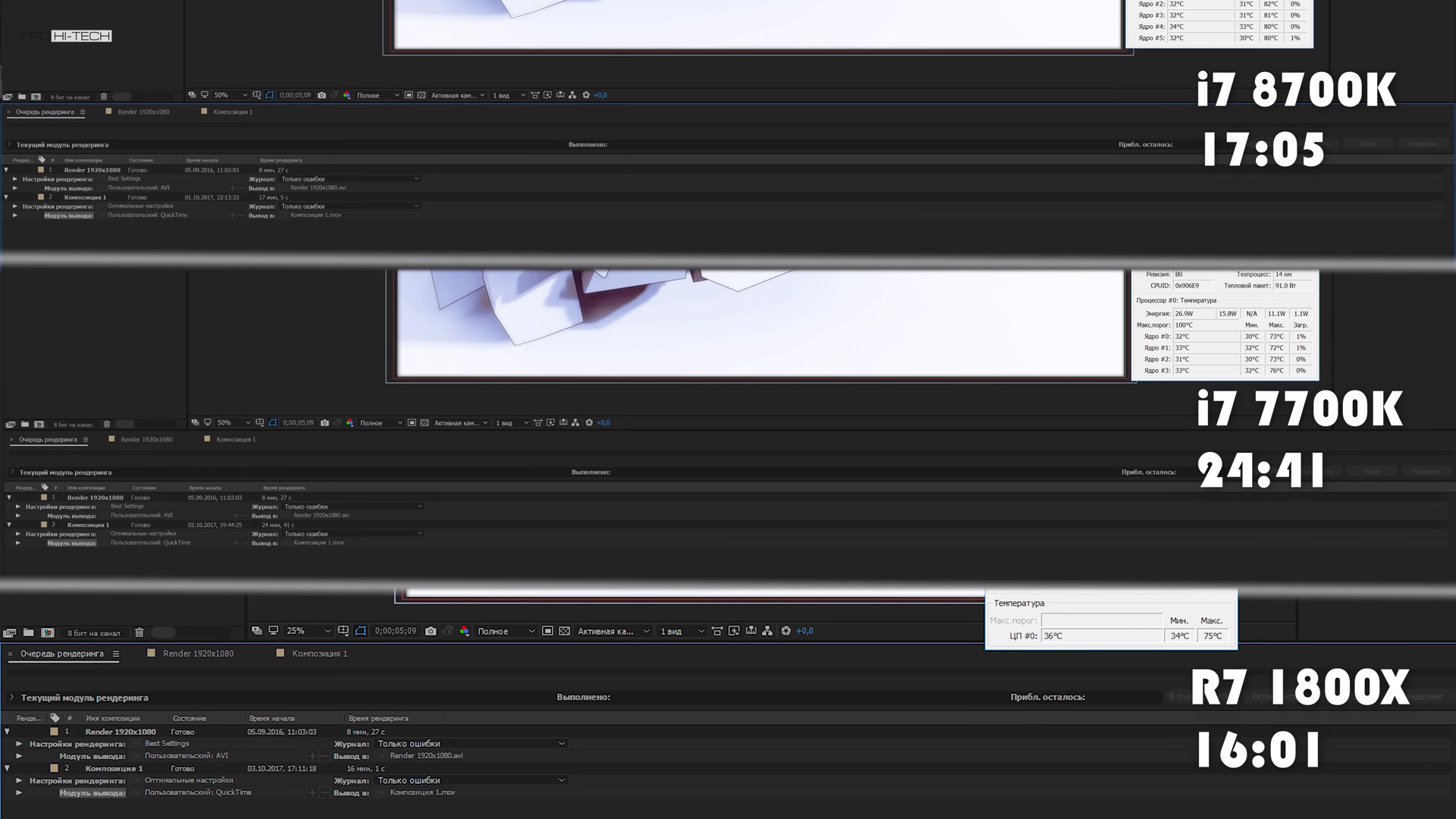This screenshot has width=1456, height=819.
Task: Expand Настройки рендеринга for the 16 мин, 1 с item
Action: [19, 780]
